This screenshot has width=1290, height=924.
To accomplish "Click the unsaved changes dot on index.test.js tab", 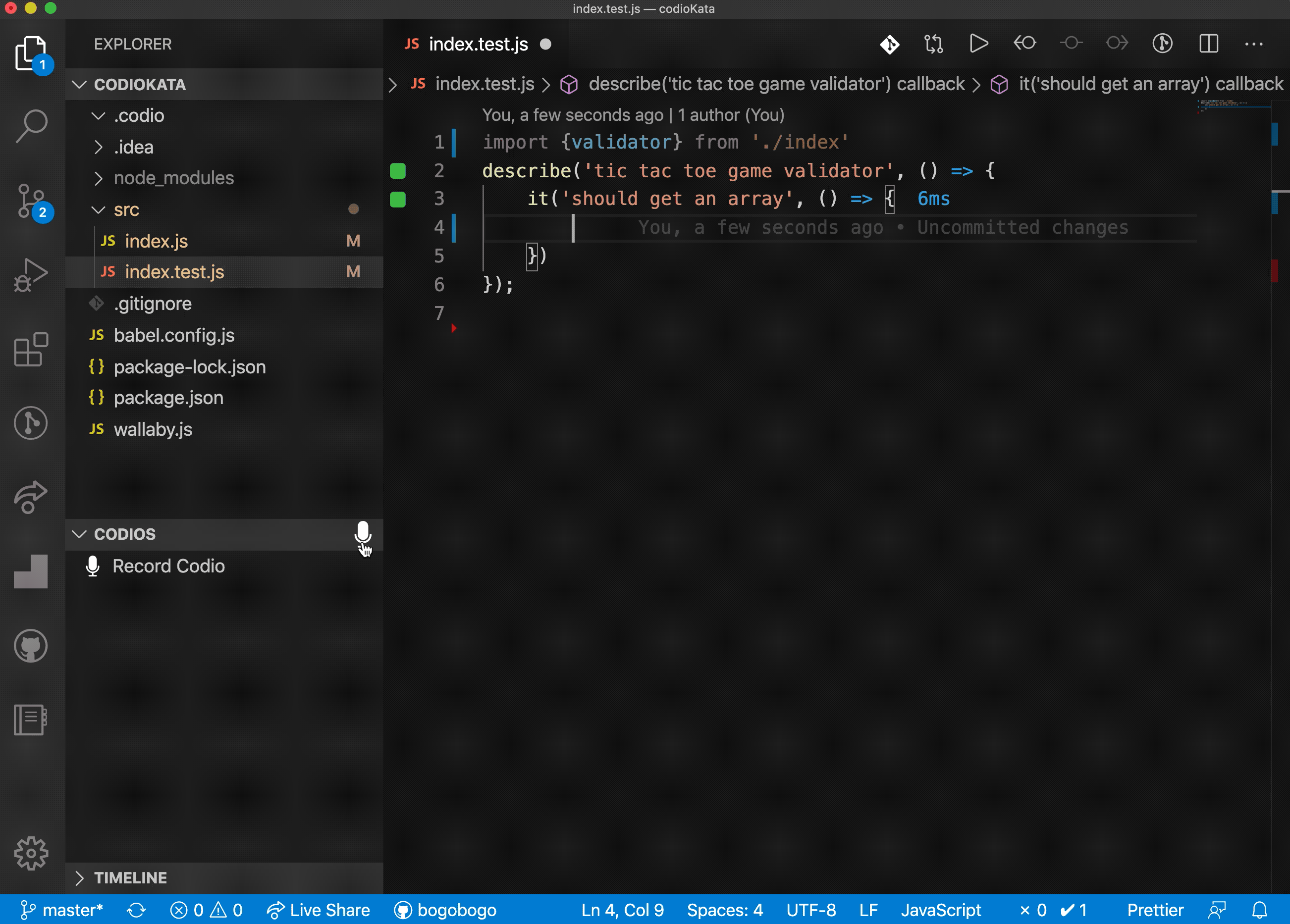I will tap(548, 44).
